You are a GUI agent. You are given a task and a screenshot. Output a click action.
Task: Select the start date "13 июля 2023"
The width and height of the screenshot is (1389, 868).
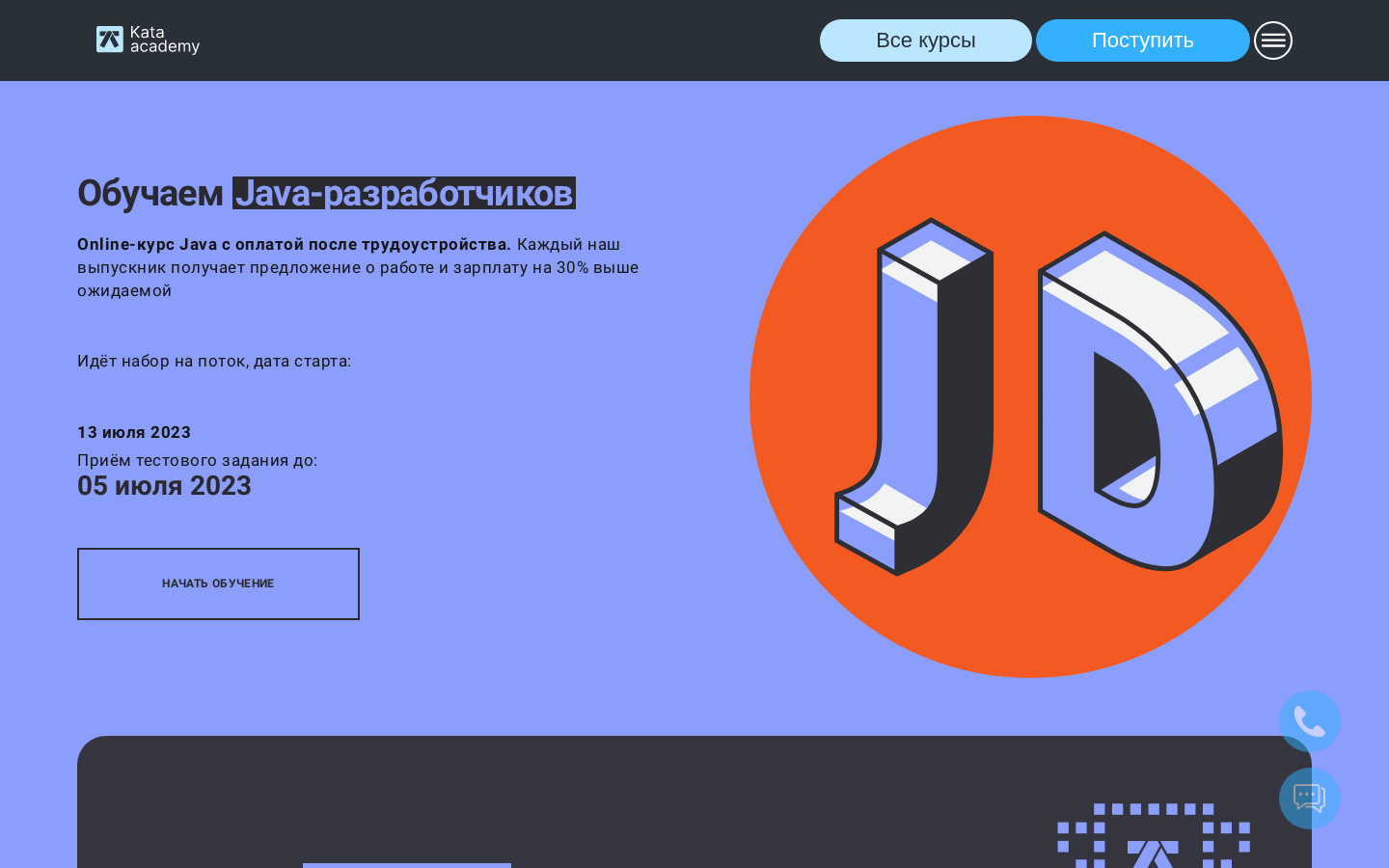(x=134, y=432)
